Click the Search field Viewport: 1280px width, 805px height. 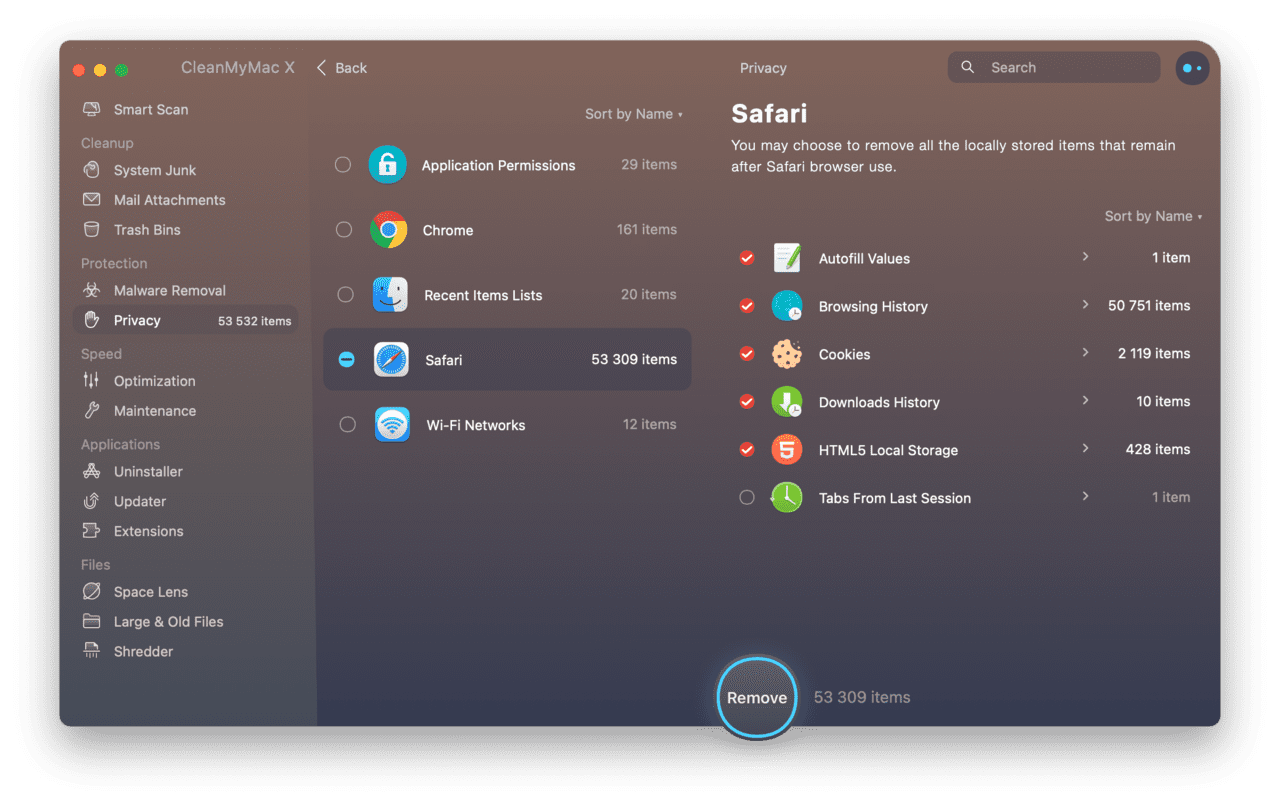tap(1054, 68)
